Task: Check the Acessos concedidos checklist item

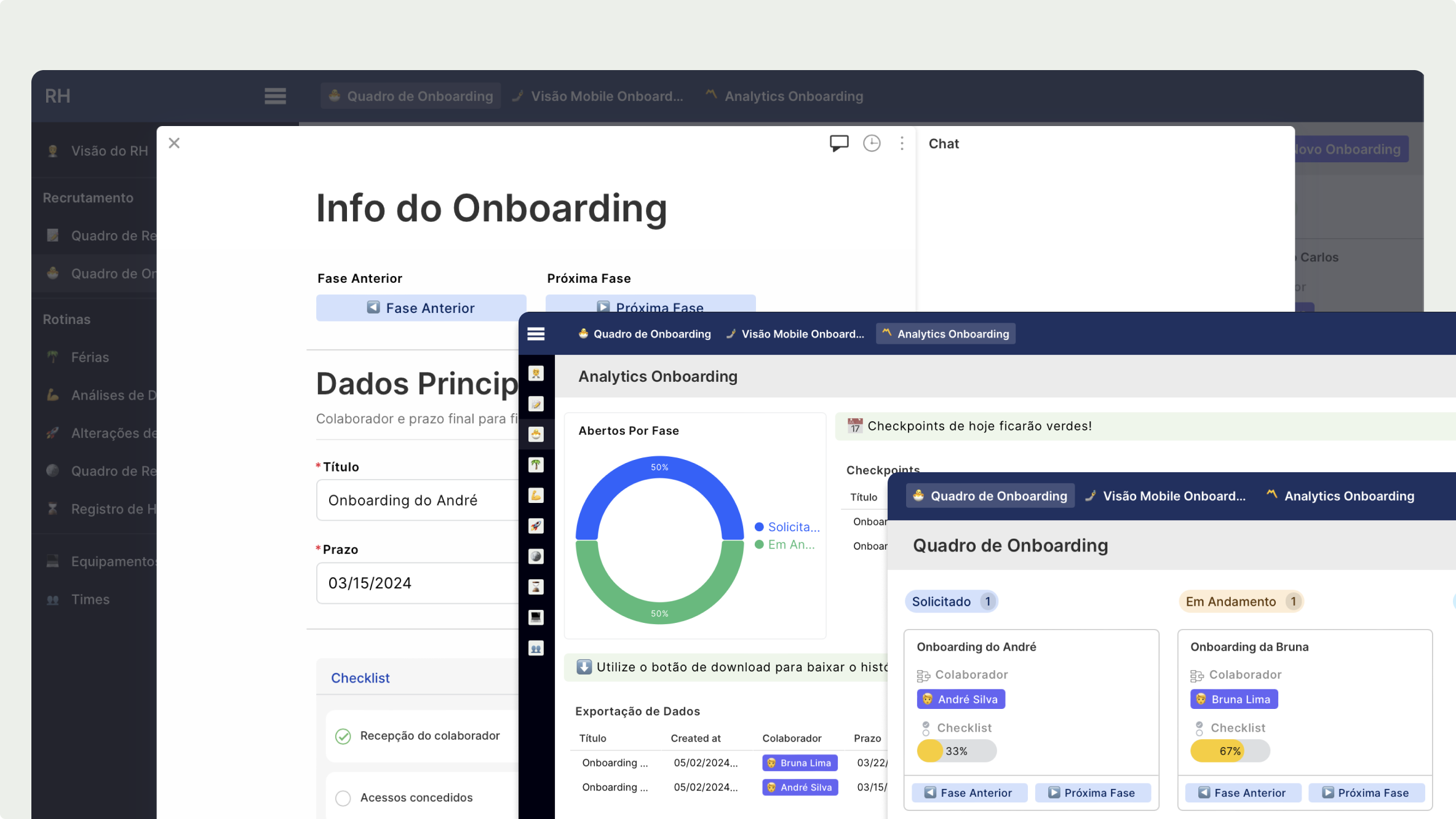Action: tap(343, 798)
